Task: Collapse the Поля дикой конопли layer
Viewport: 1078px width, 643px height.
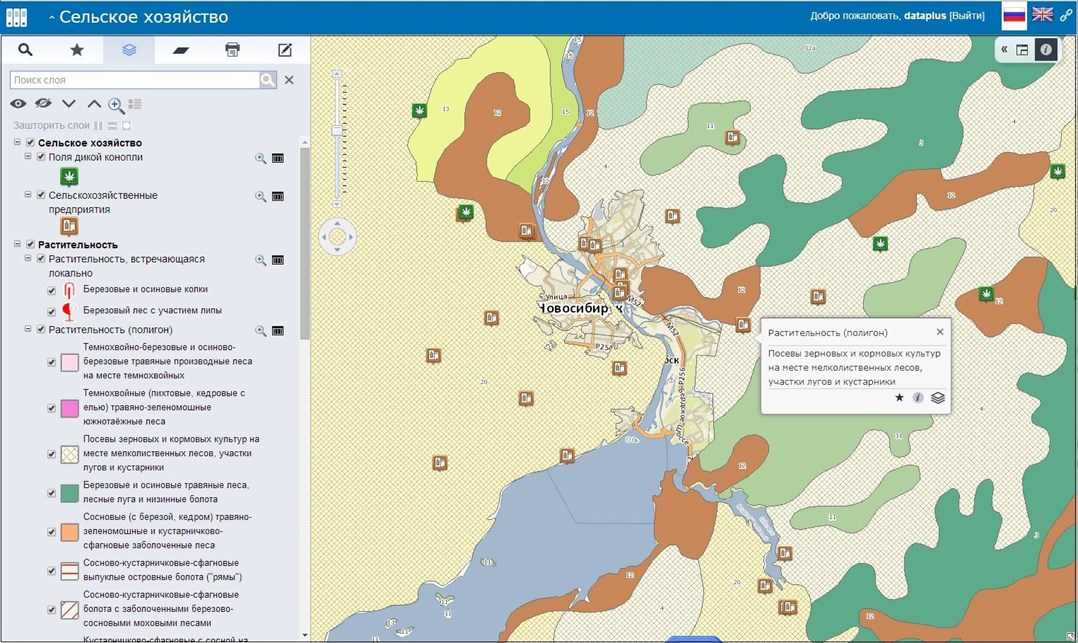Action: [28, 157]
